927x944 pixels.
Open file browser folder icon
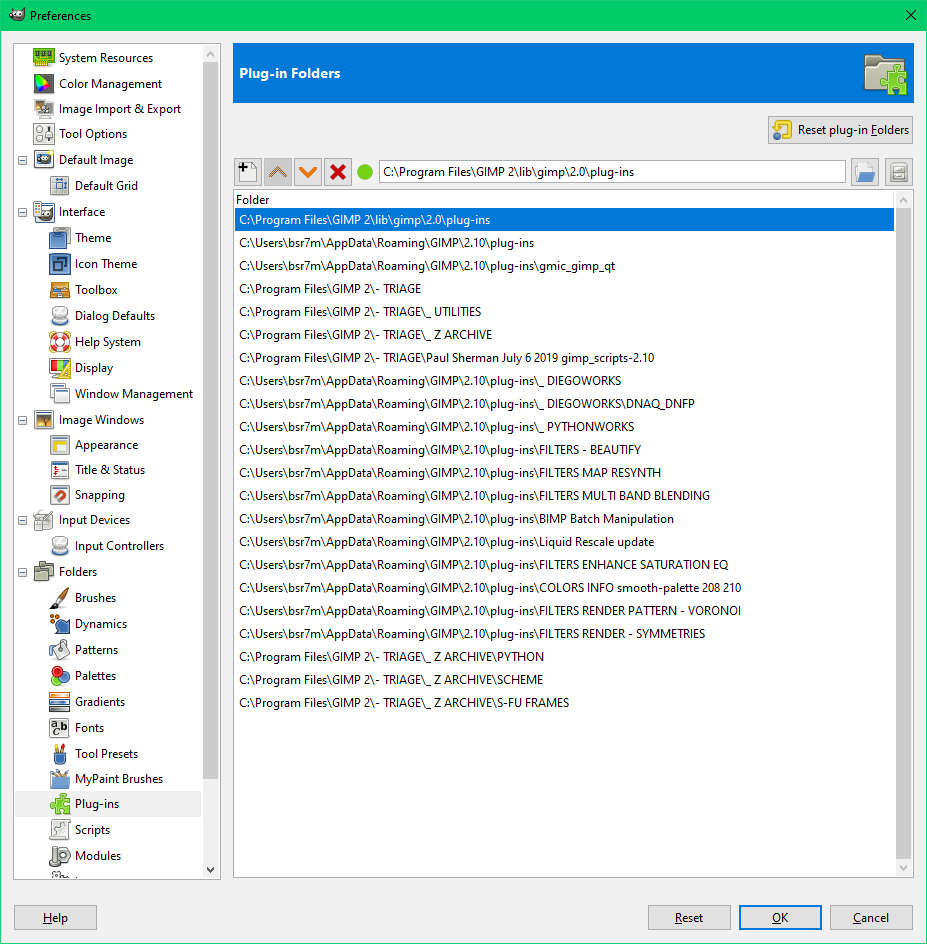865,172
